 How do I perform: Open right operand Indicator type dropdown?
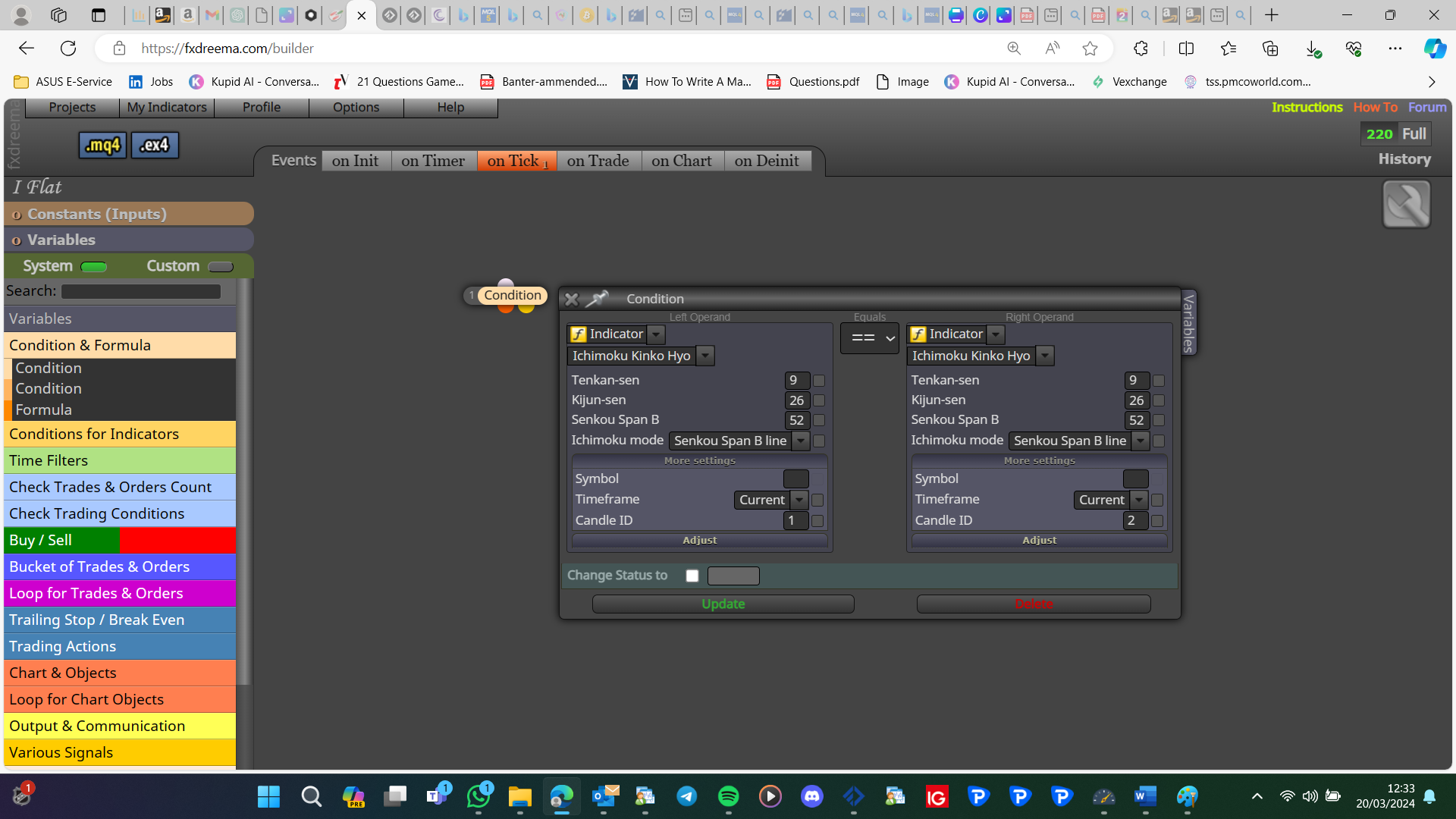996,334
